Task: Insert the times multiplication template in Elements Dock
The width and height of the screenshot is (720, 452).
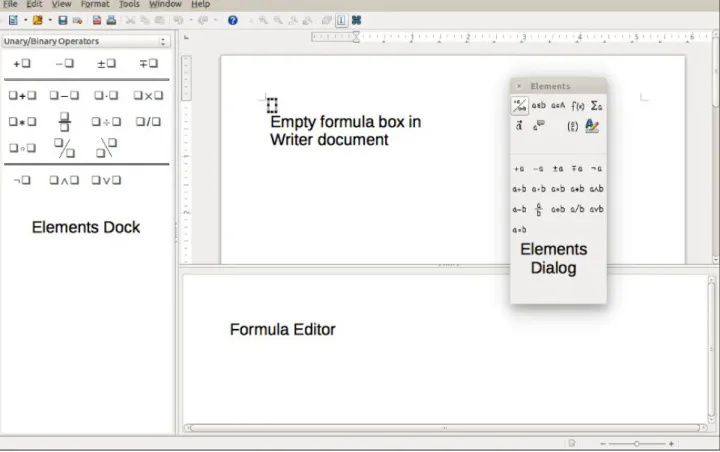Action: [148, 96]
